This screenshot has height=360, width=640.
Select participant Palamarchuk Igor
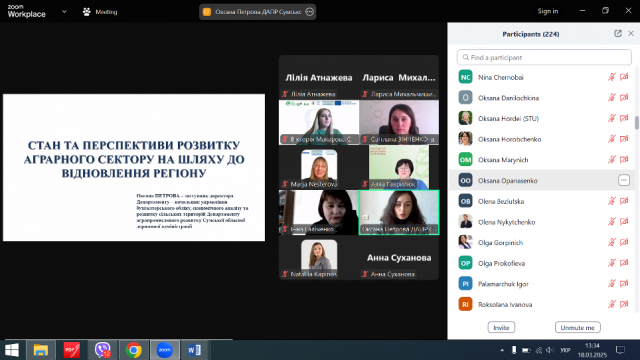click(542, 284)
